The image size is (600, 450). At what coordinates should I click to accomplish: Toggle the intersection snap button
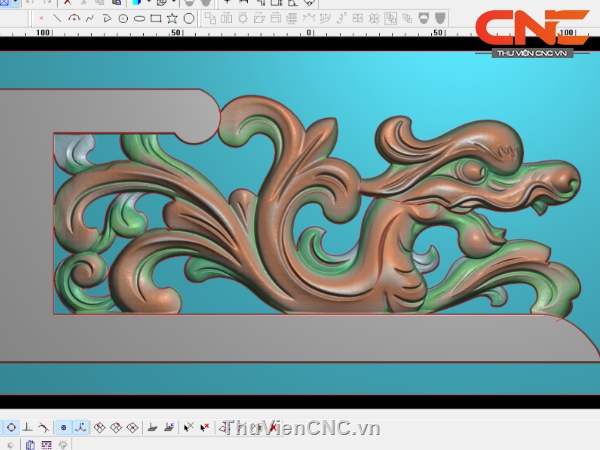[81, 427]
